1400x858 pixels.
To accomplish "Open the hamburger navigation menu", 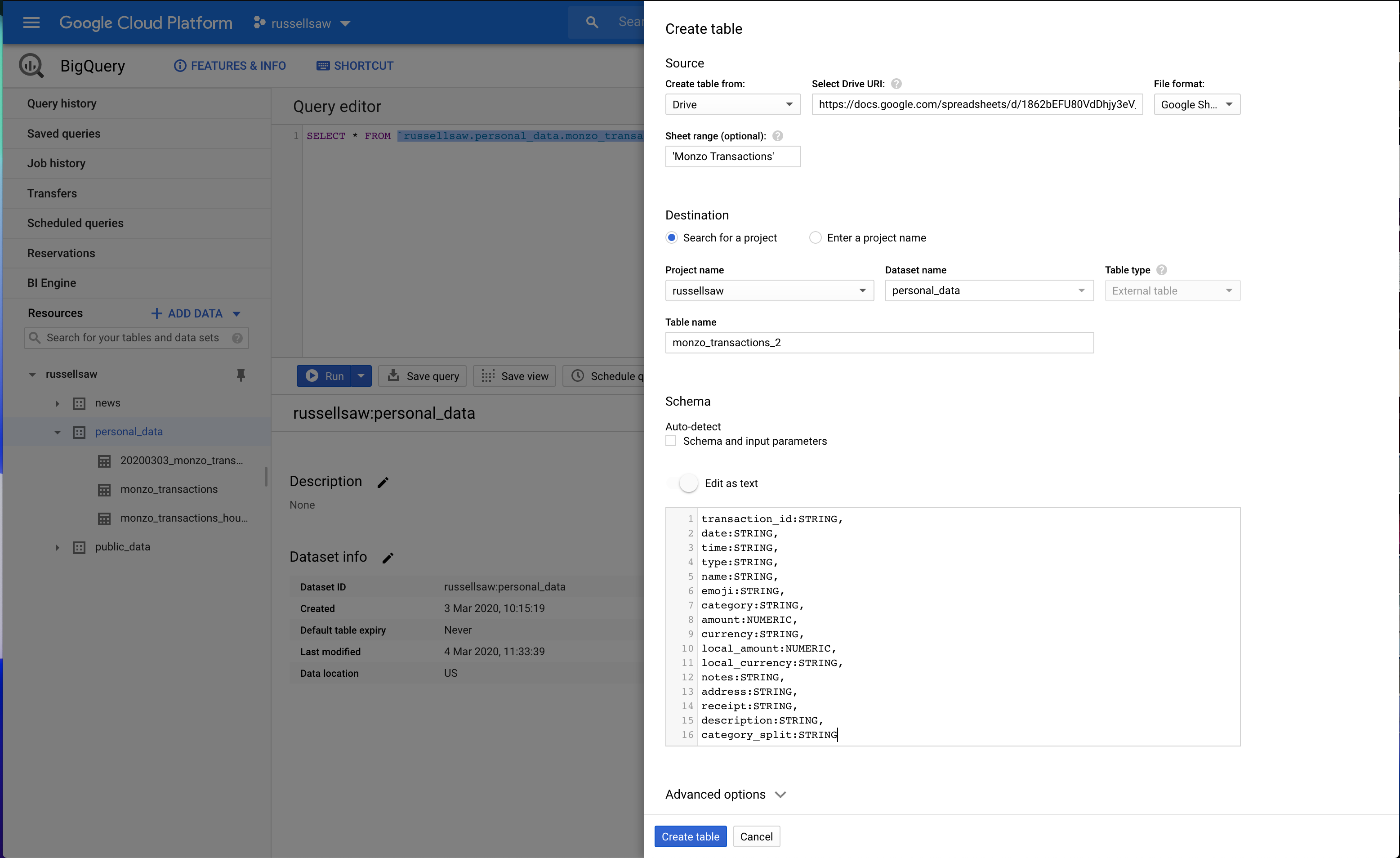I will coord(31,23).
